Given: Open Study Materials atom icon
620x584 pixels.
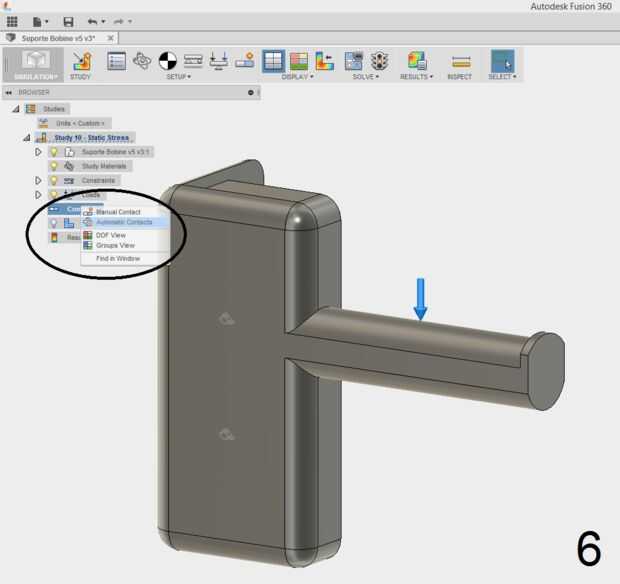Looking at the screenshot, I should (x=142, y=61).
